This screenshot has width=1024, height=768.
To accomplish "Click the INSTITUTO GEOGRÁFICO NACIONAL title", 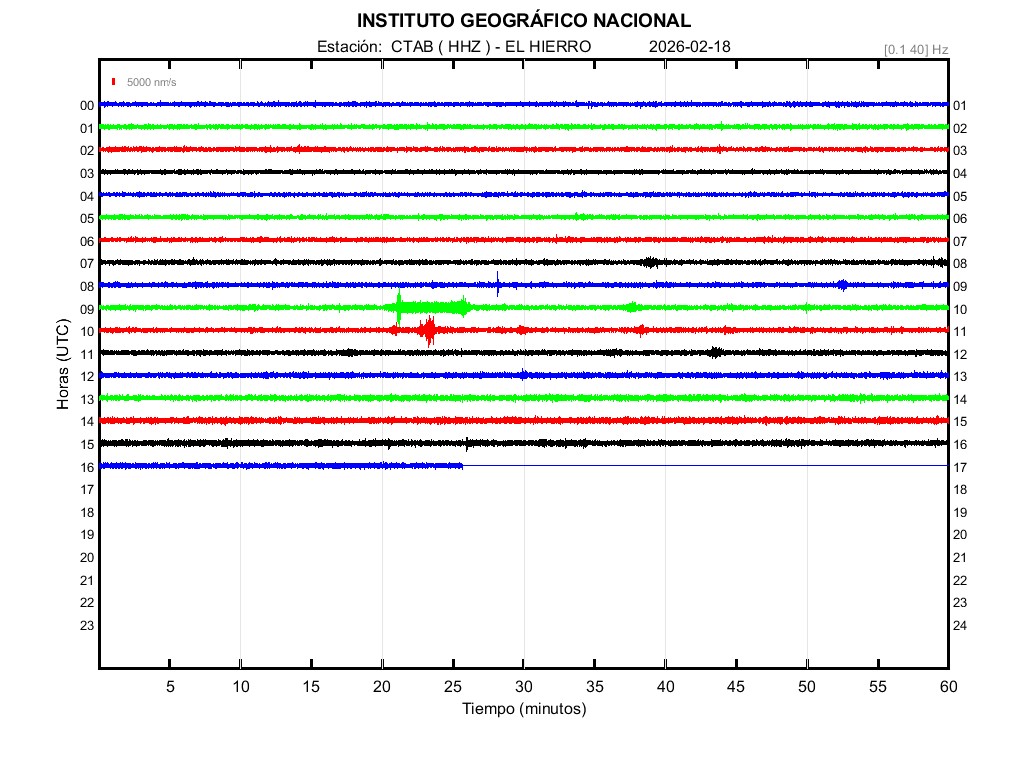I will click(x=523, y=21).
